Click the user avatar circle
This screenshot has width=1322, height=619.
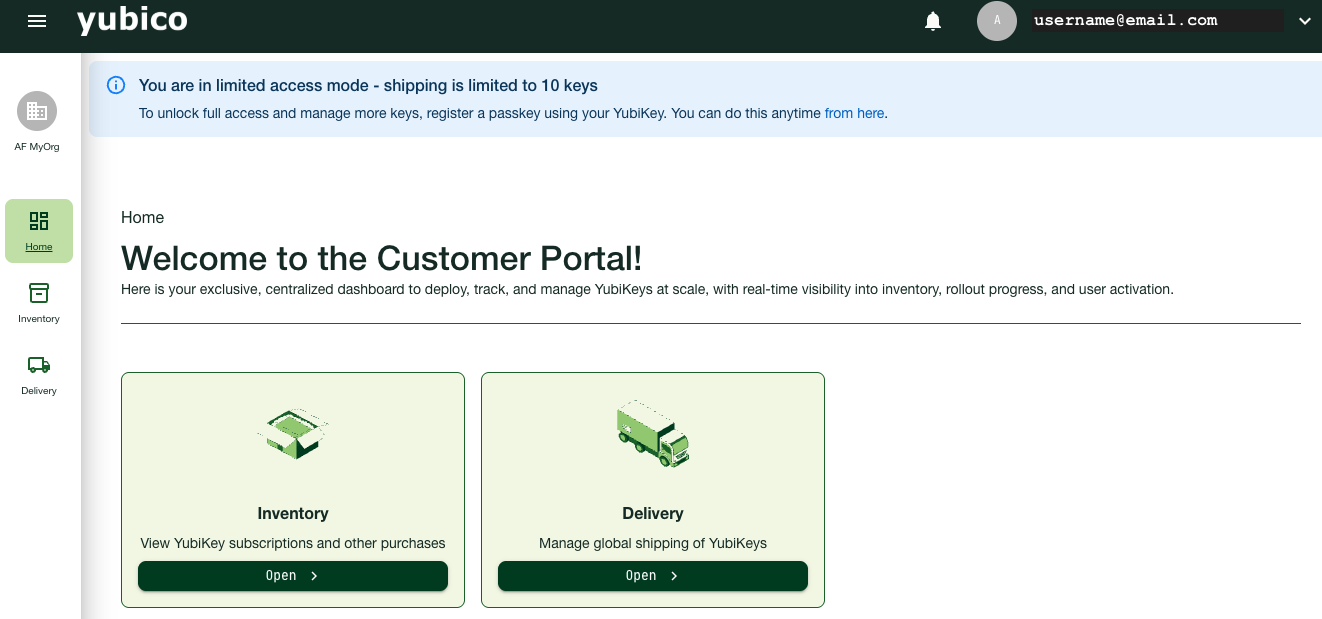996,21
